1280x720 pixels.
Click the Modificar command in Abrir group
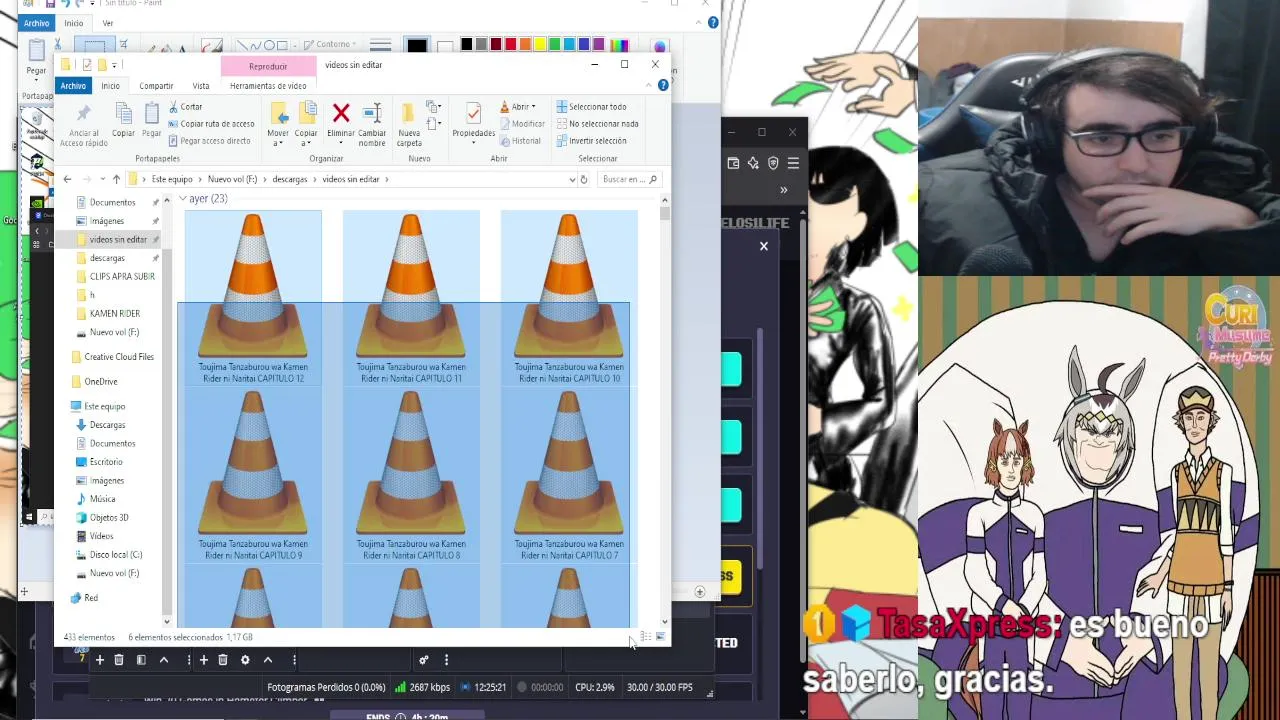[521, 124]
